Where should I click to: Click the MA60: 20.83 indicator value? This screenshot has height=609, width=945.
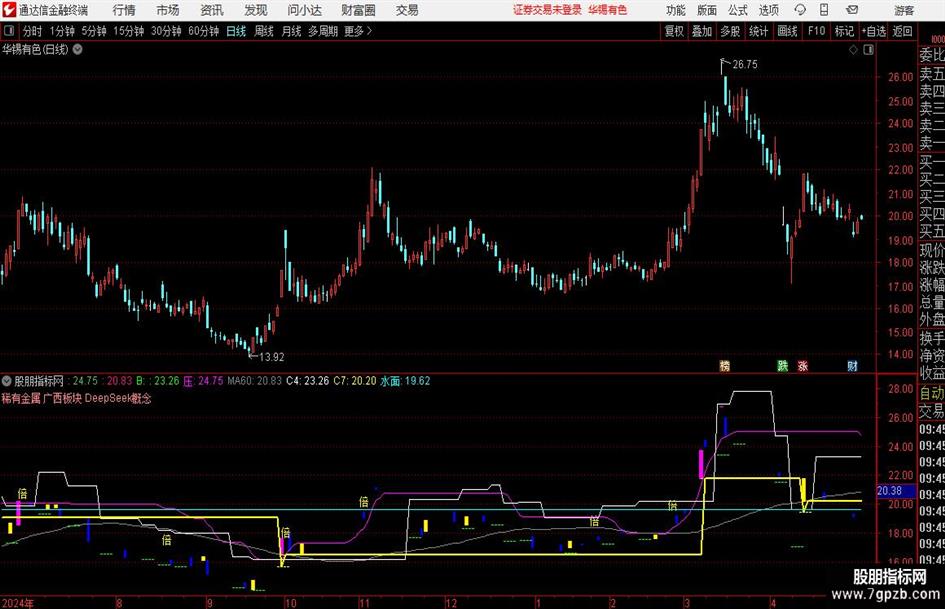[254, 381]
